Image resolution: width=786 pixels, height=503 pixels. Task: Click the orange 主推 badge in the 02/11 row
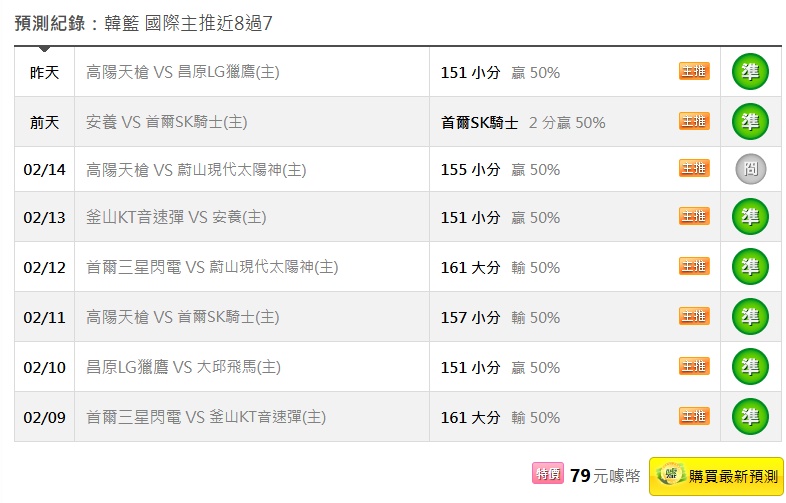(x=694, y=317)
